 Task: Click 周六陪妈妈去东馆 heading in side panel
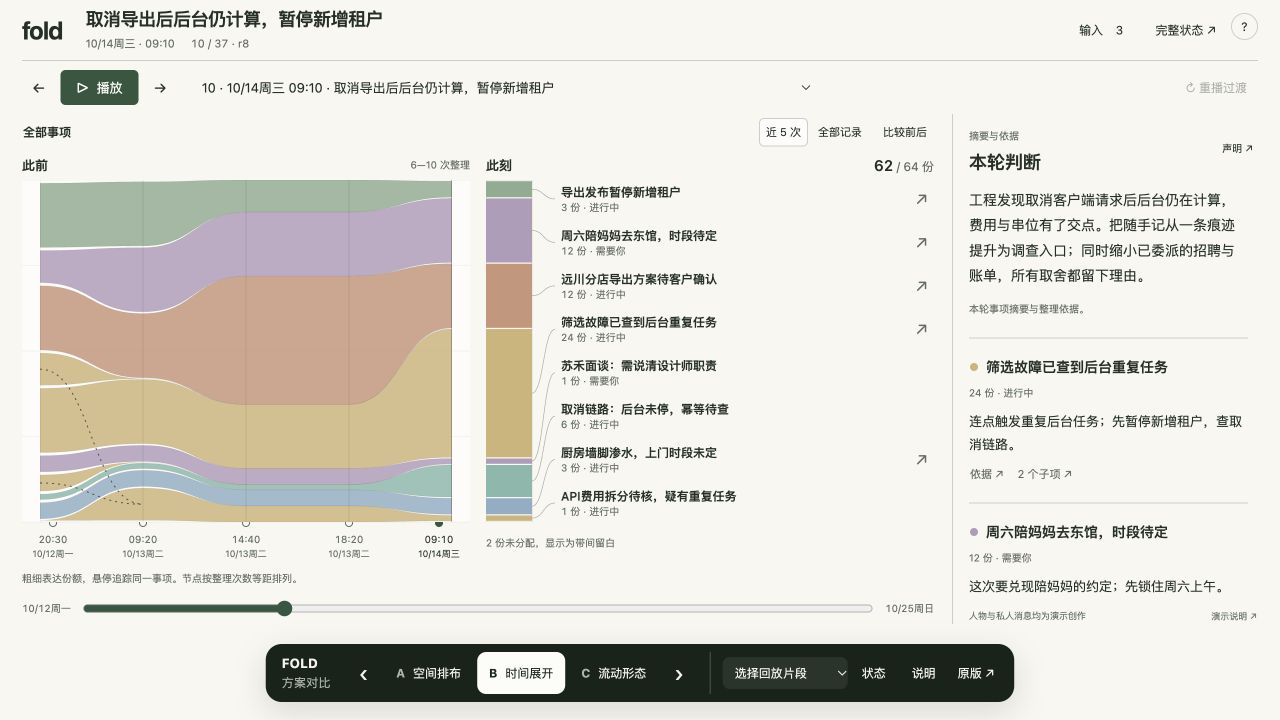(x=1076, y=532)
